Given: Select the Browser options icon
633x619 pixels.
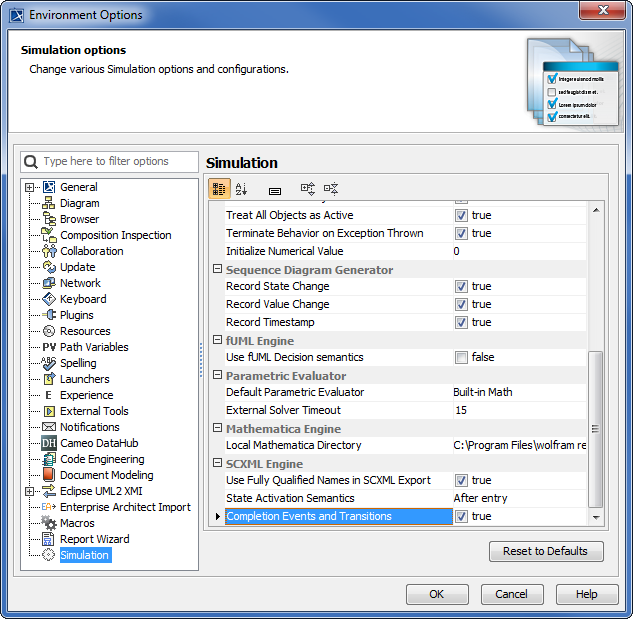Looking at the screenshot, I should point(49,219).
